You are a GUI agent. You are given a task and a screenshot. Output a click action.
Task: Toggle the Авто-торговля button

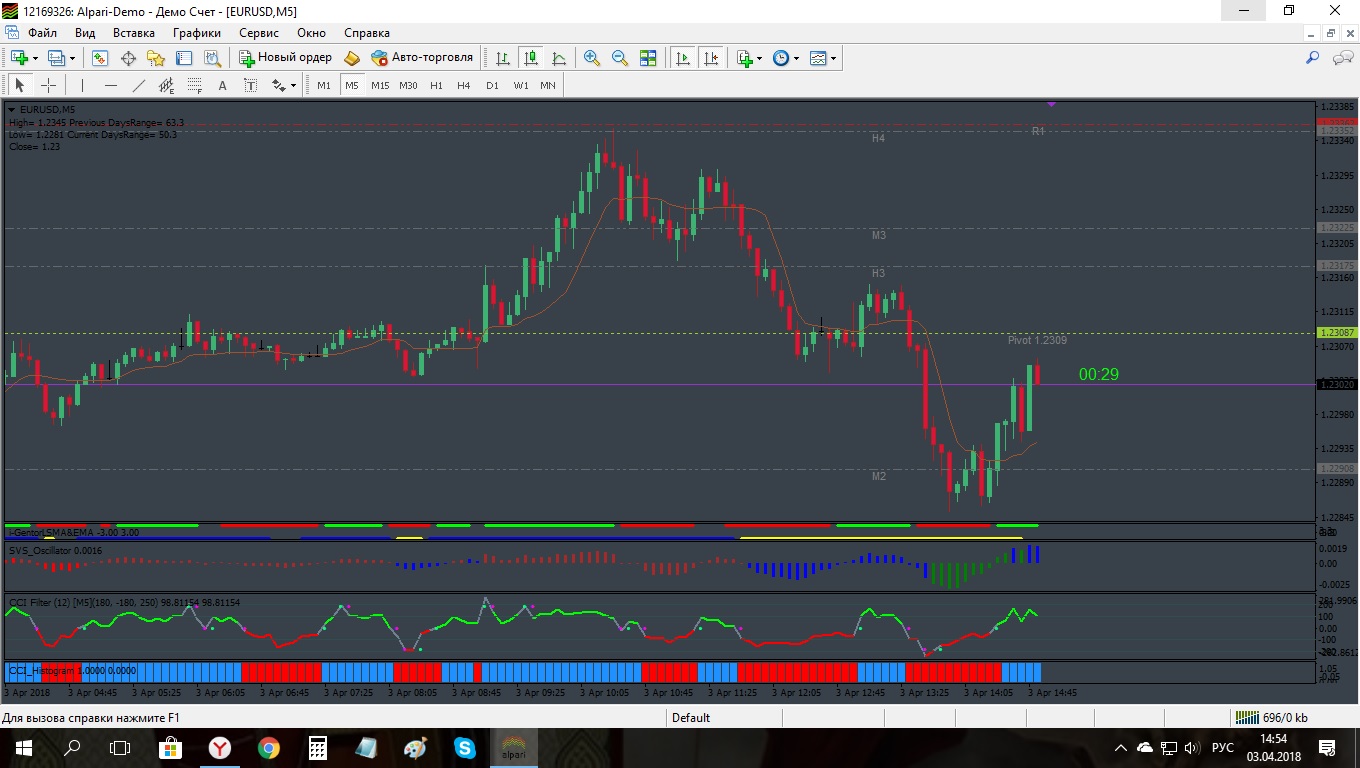(422, 58)
